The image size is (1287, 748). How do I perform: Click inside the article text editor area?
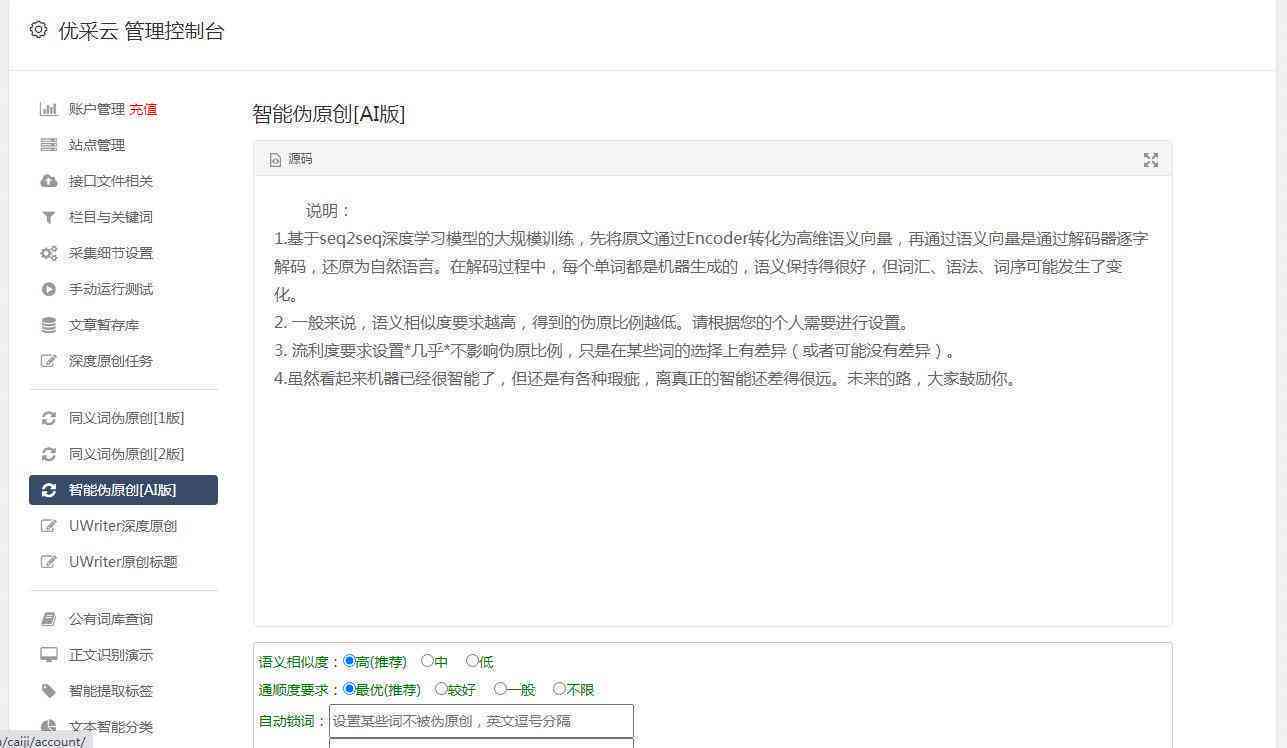pos(712,401)
